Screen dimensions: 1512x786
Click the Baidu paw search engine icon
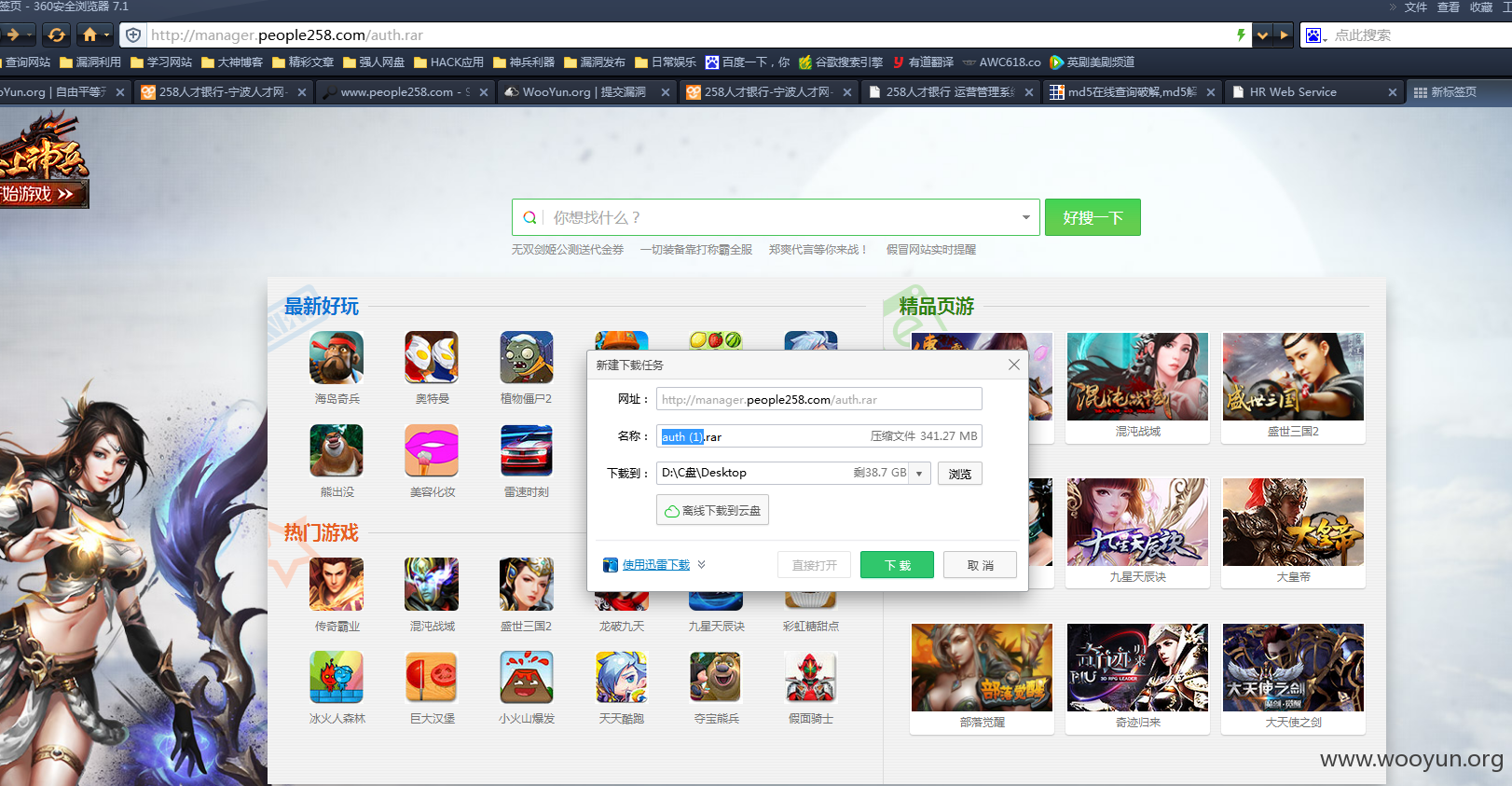[x=1313, y=34]
